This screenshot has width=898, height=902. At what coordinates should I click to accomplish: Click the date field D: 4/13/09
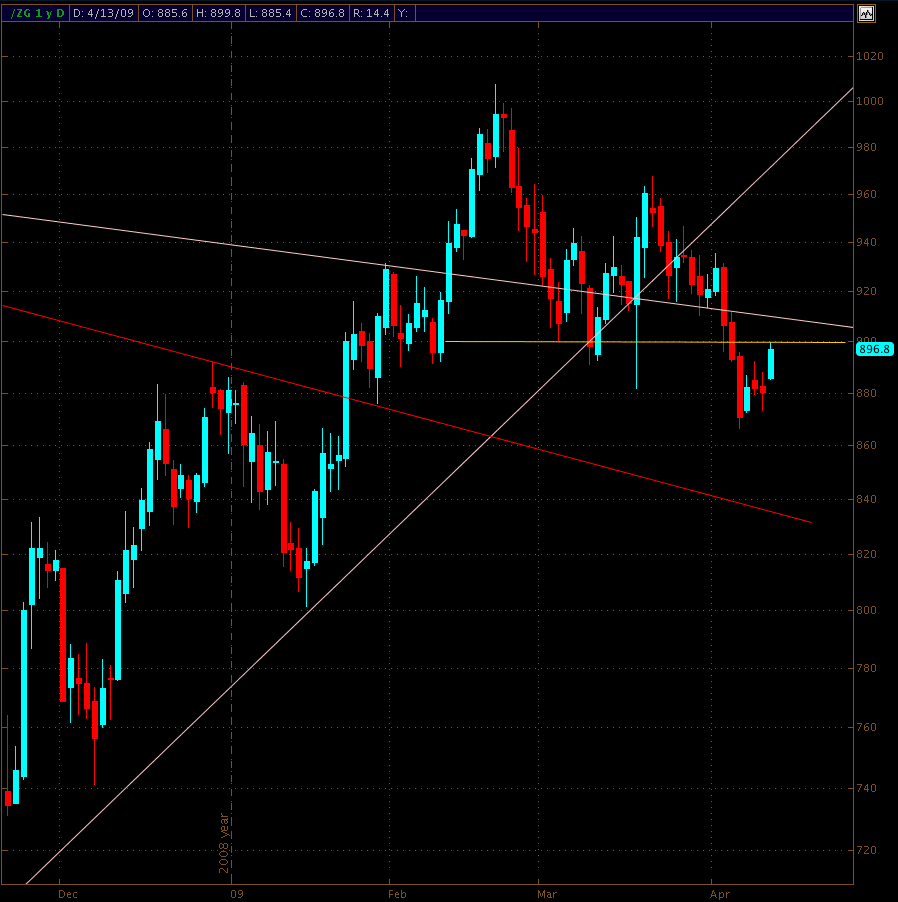click(x=105, y=13)
